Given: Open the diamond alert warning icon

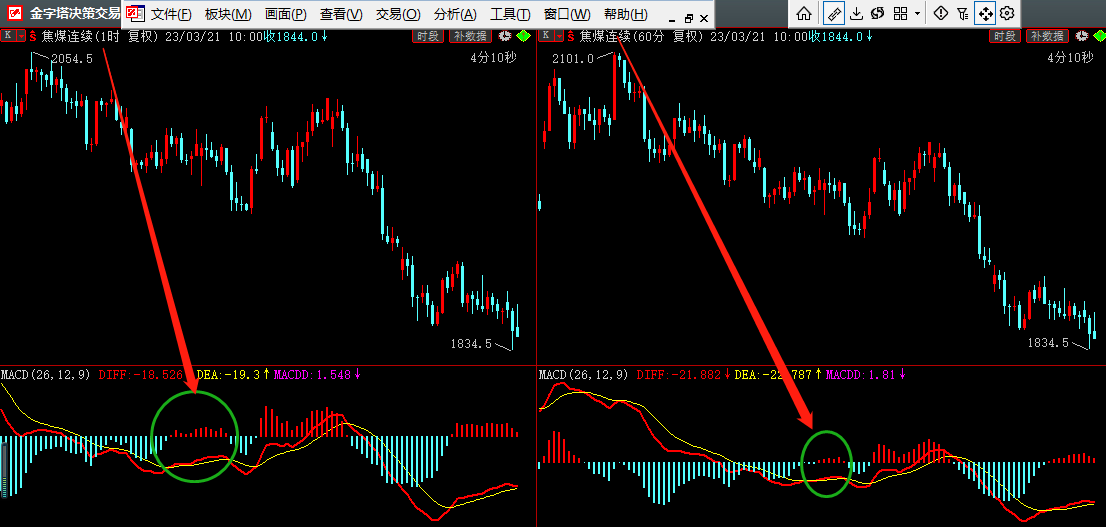Looking at the screenshot, I should [x=940, y=13].
